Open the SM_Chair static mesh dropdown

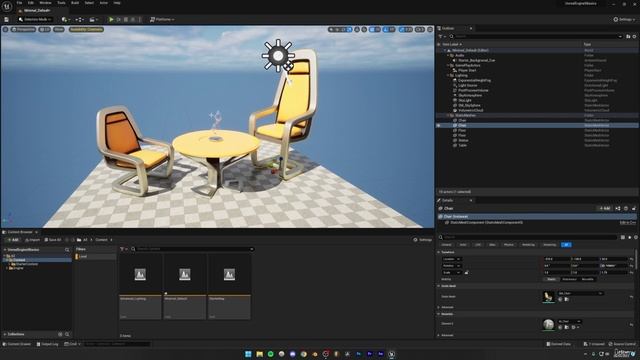pos(580,293)
